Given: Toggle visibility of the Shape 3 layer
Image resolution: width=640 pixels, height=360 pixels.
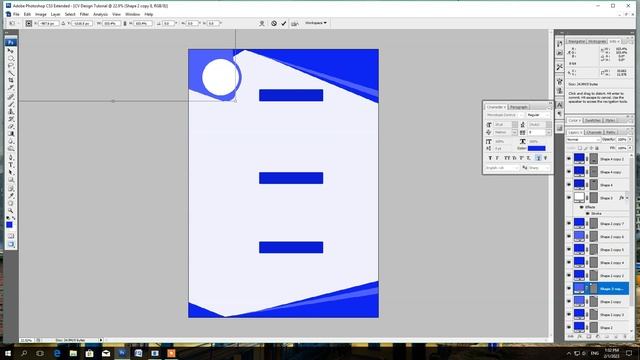Looking at the screenshot, I should (569, 198).
